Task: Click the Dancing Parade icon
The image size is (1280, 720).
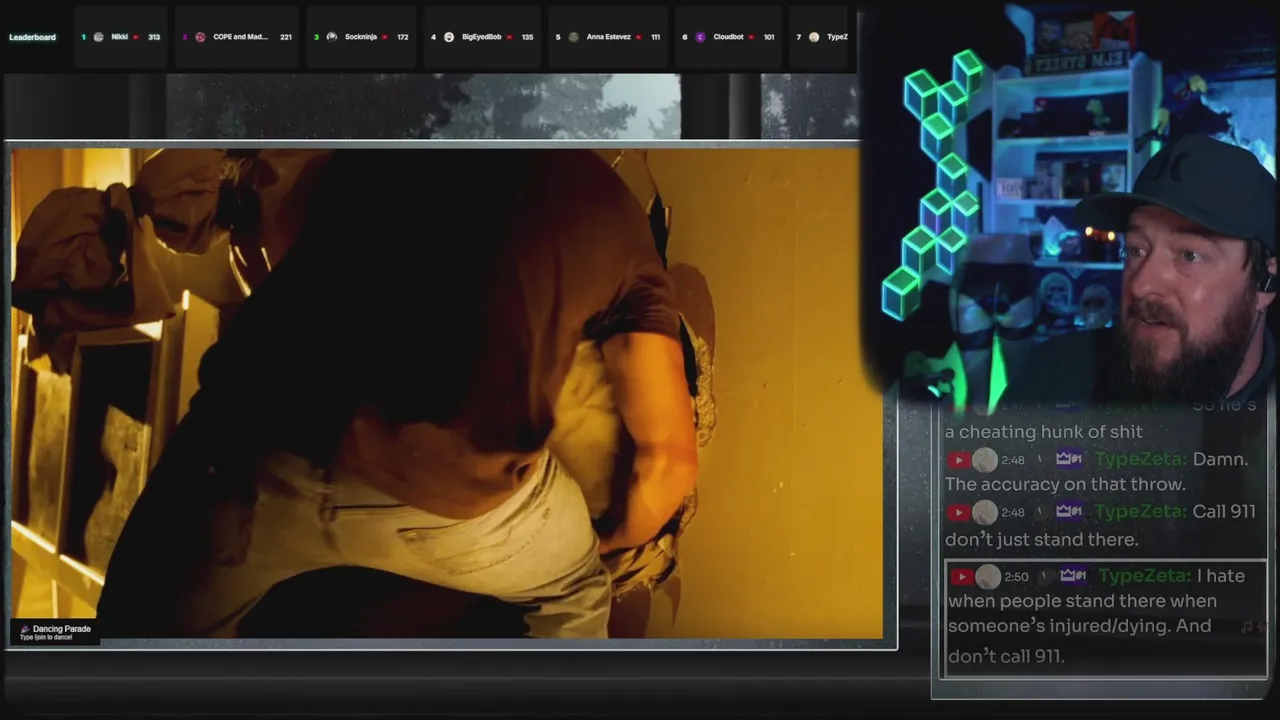Action: point(25,629)
